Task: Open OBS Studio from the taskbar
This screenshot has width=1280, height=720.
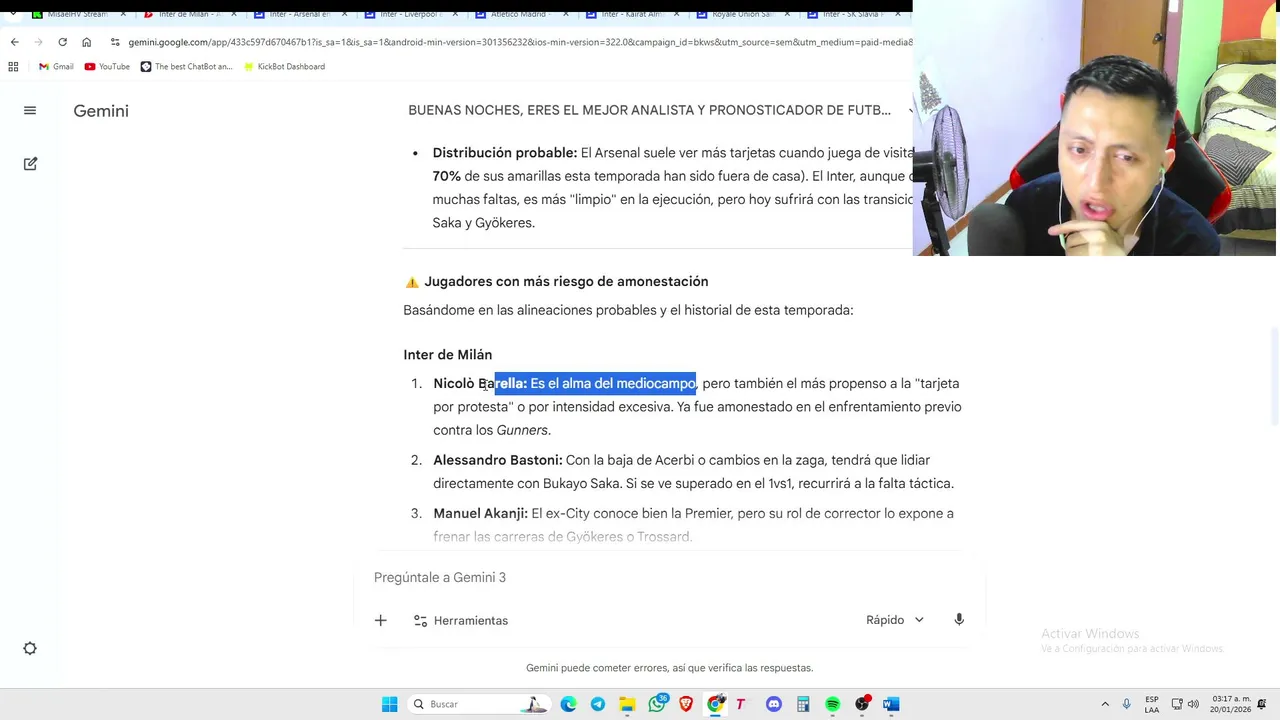Action: click(x=862, y=704)
